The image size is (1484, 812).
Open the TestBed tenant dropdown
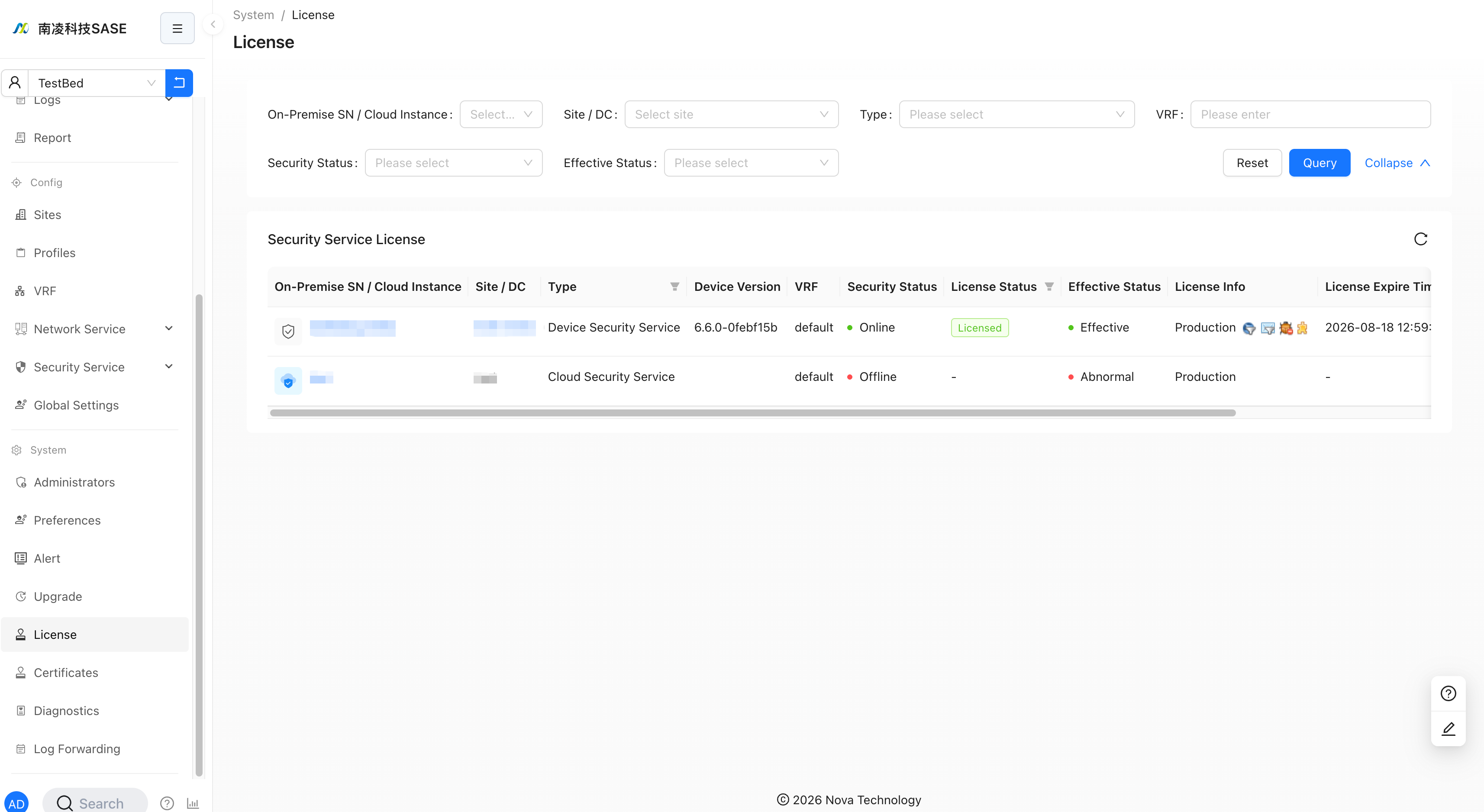(x=97, y=83)
